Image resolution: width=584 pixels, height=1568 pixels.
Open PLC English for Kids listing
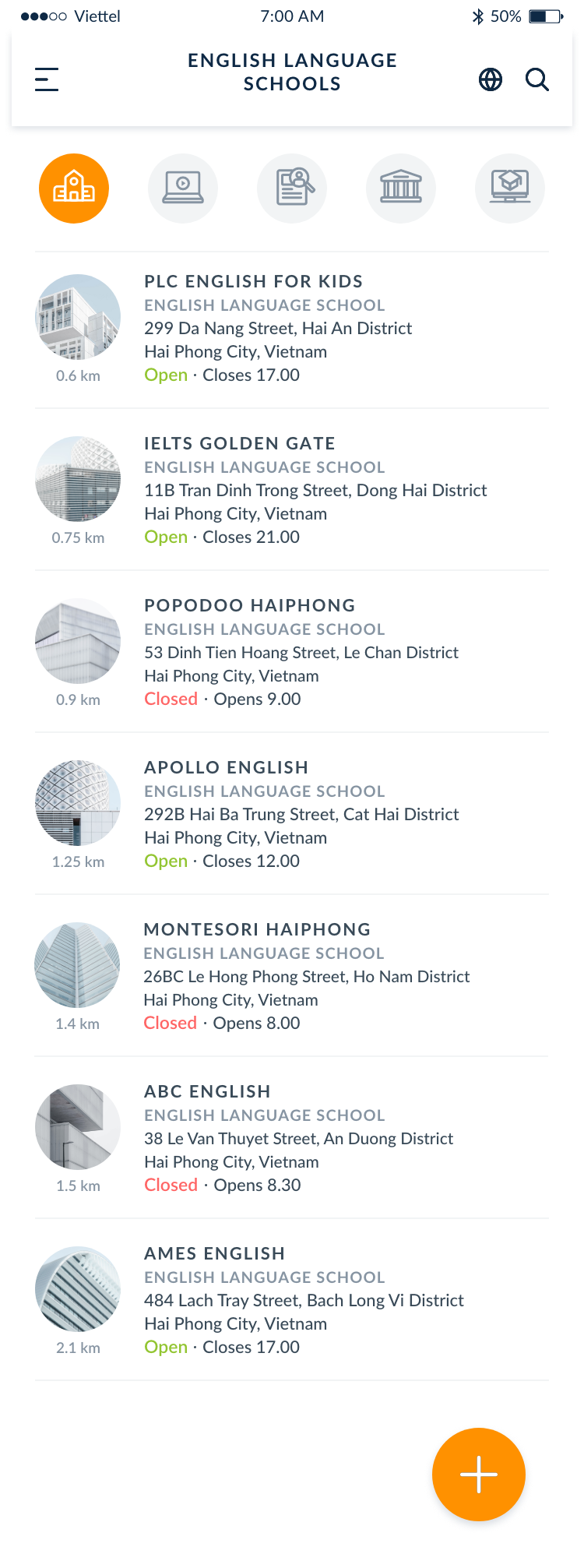tap(254, 282)
